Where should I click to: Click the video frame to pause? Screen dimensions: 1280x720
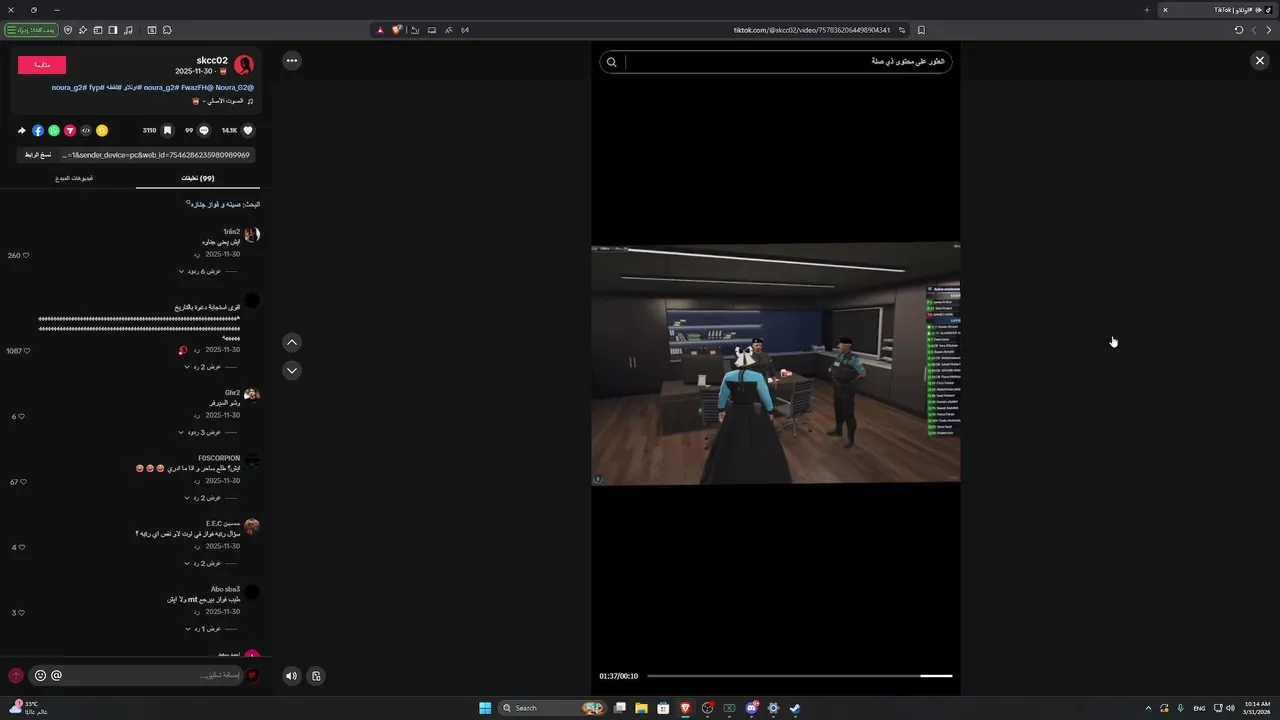(x=775, y=363)
